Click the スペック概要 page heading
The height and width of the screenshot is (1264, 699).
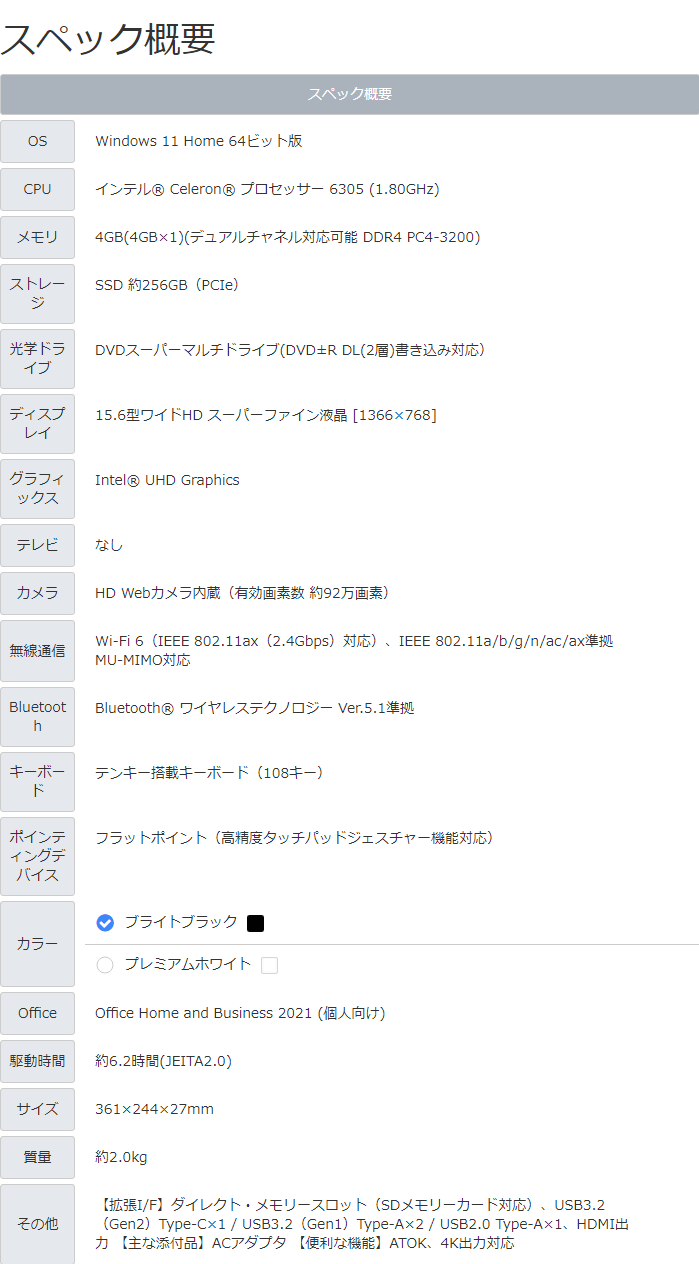click(108, 38)
